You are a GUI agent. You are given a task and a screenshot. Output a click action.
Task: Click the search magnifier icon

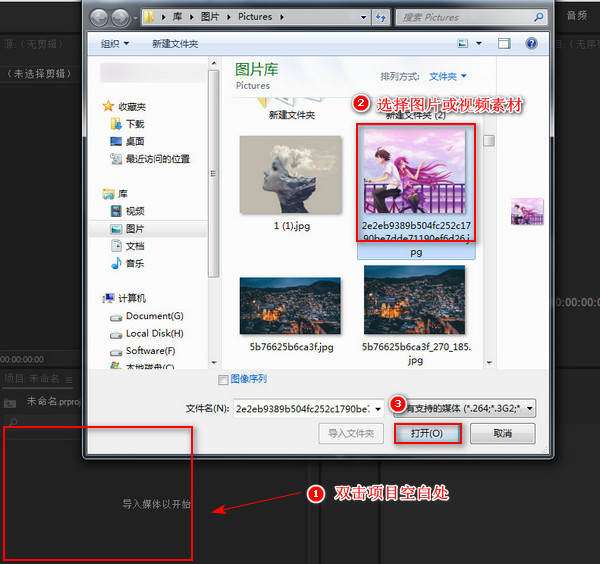(x=538, y=17)
